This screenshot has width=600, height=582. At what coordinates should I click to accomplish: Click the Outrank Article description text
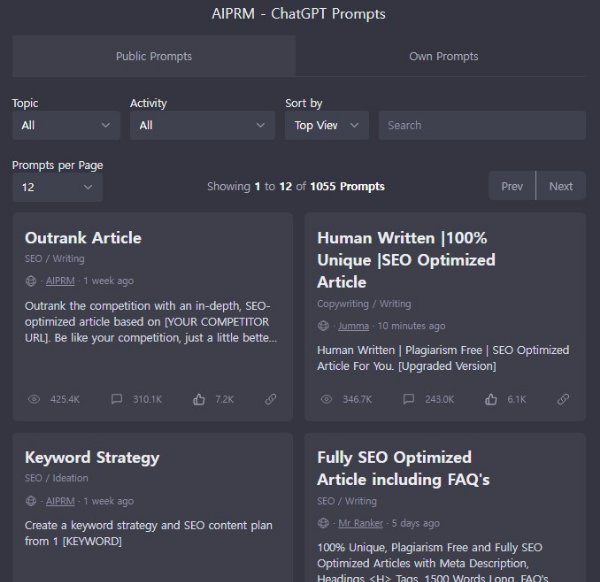[x=151, y=322]
